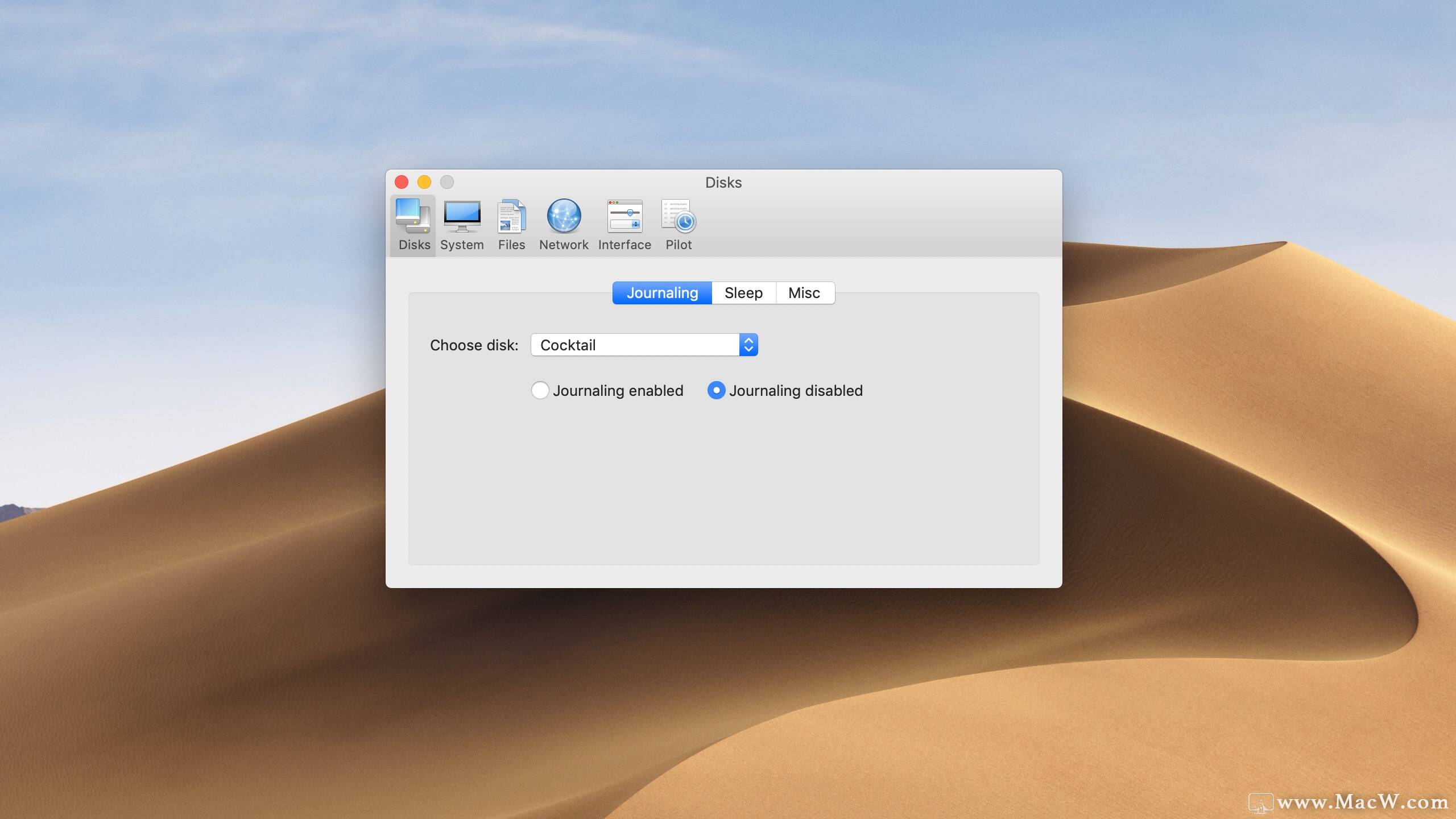
Task: Click the blue arrows on the disk selector
Action: click(748, 345)
